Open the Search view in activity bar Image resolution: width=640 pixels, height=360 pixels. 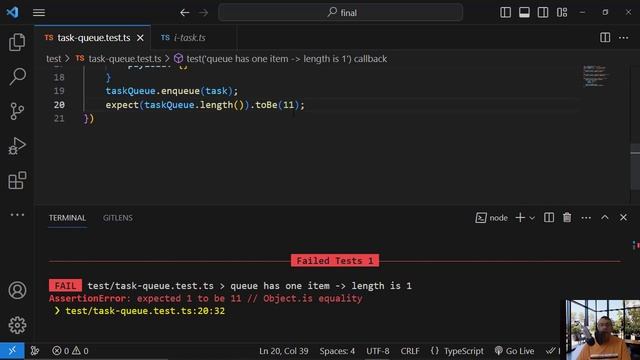coord(17,76)
